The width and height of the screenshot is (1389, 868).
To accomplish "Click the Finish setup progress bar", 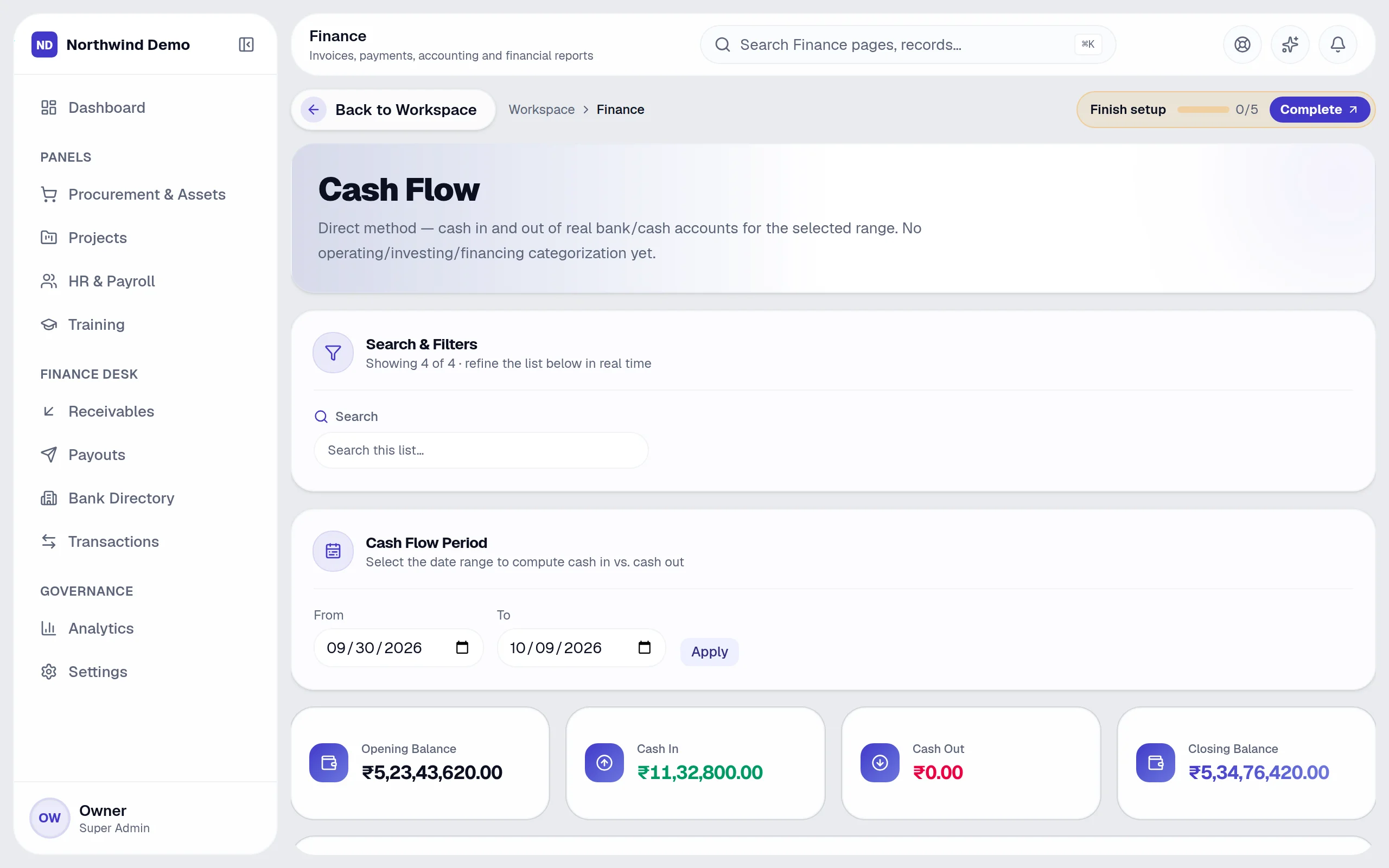I will point(1203,109).
